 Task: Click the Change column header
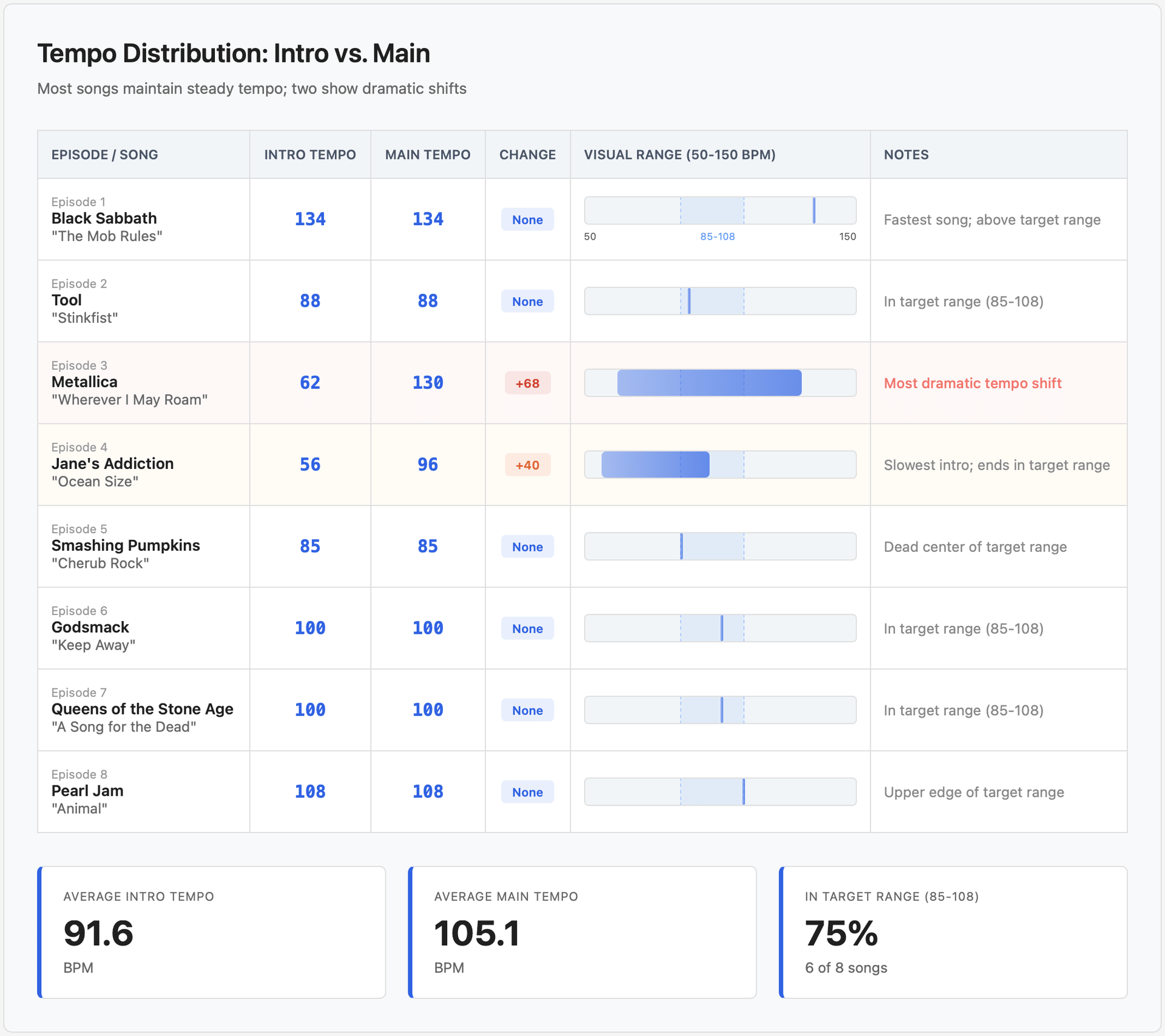tap(527, 155)
